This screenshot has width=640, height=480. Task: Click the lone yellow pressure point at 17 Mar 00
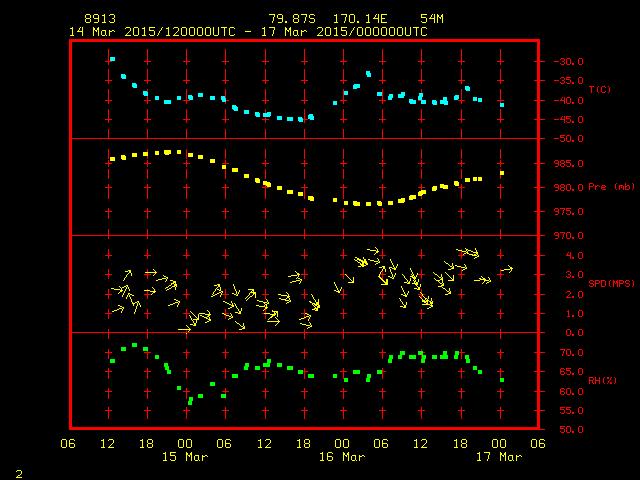502,173
